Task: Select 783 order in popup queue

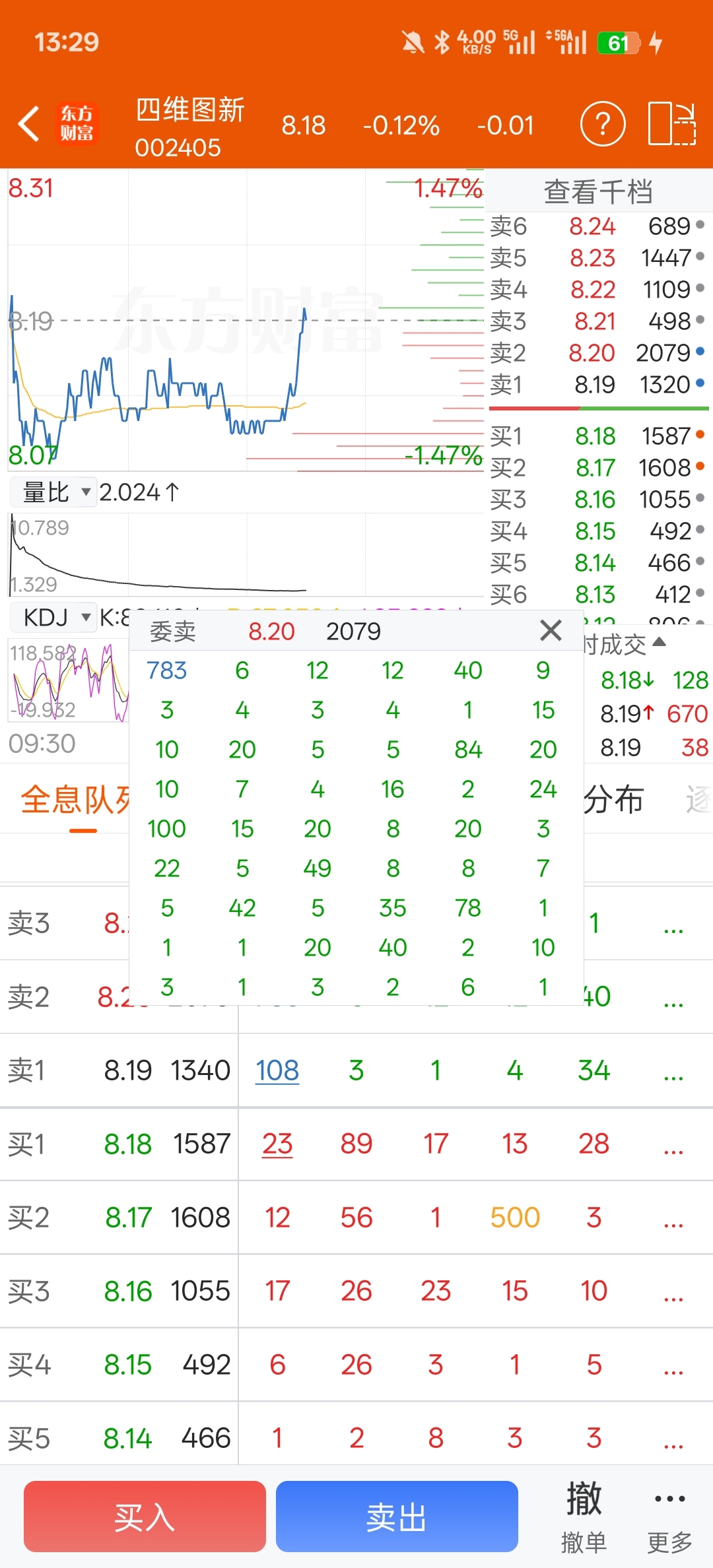Action: click(x=167, y=670)
